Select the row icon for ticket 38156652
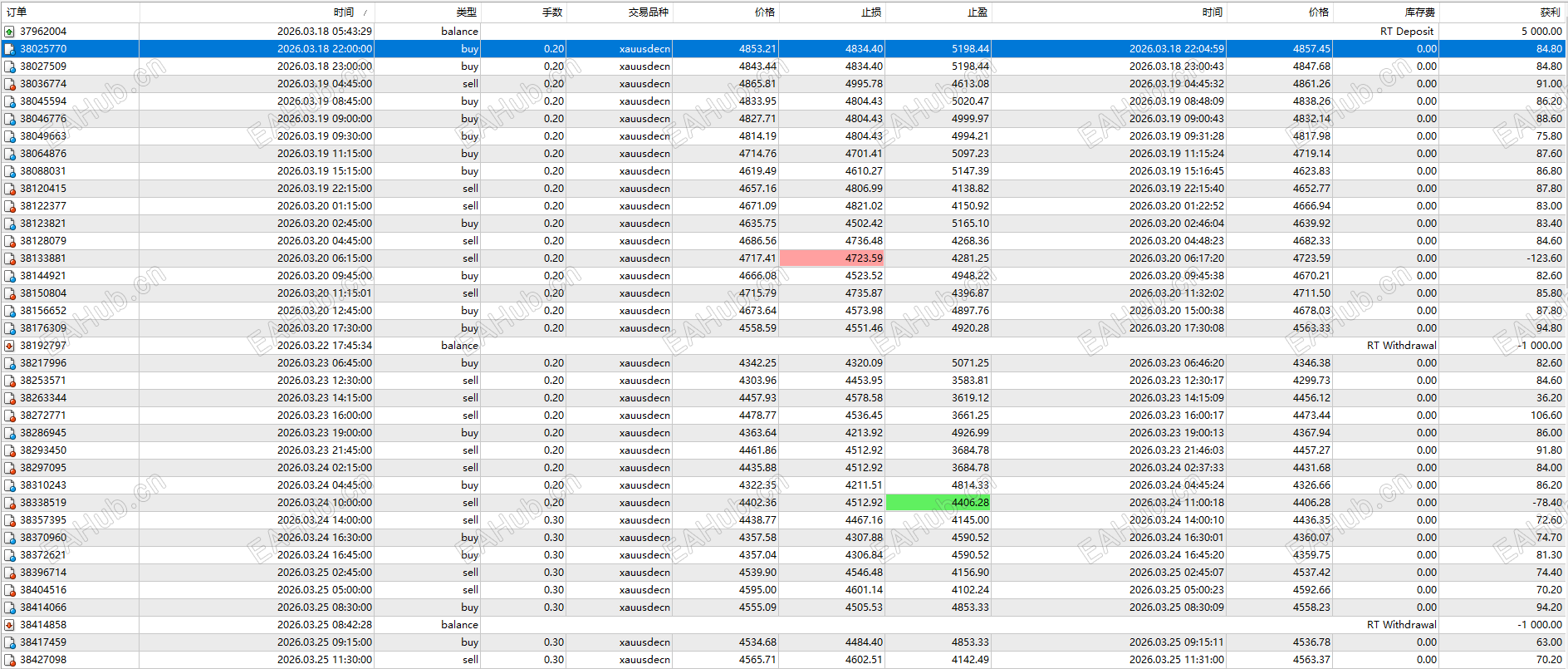 pos(9,311)
